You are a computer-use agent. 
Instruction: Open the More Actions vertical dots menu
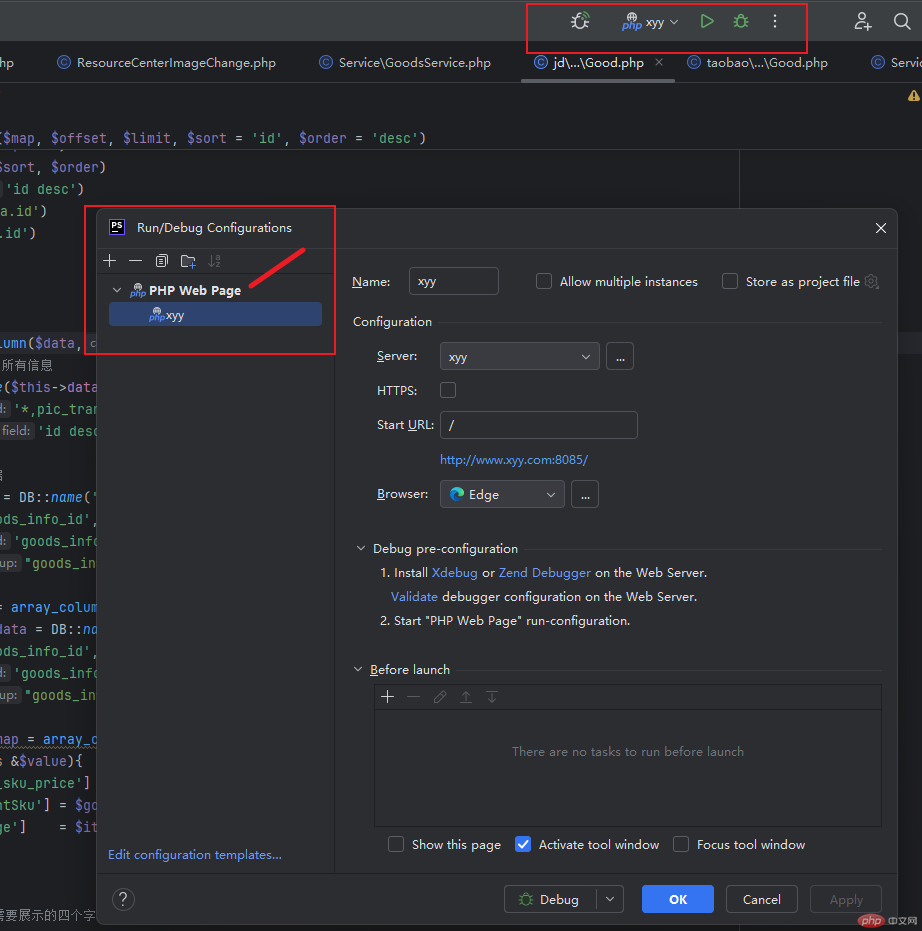click(775, 21)
